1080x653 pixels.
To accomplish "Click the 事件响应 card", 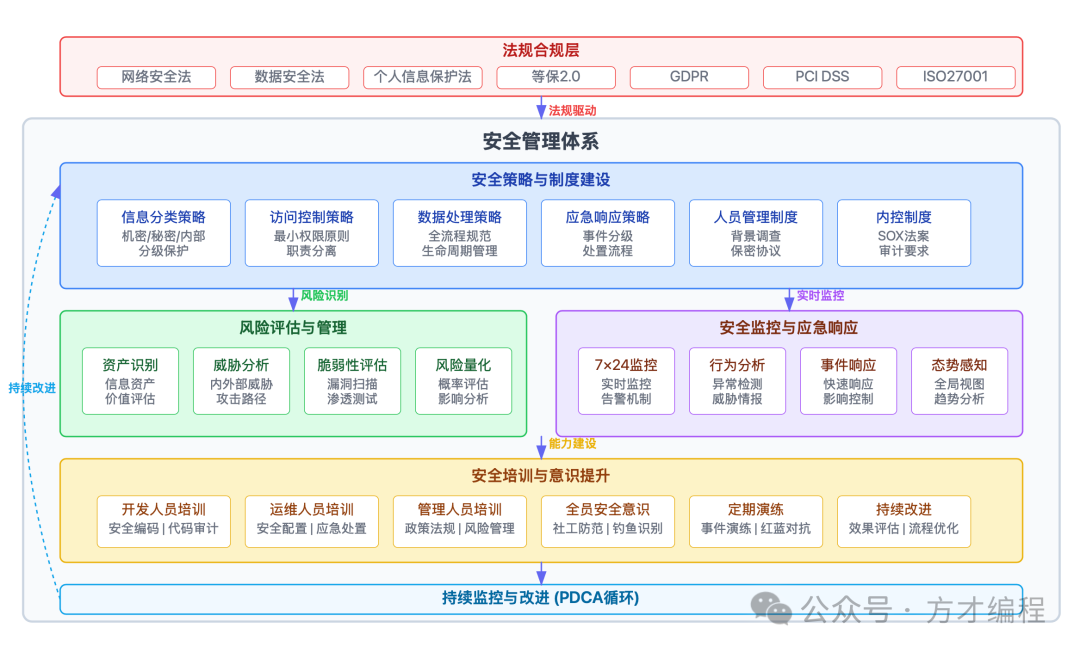I will coord(848,381).
